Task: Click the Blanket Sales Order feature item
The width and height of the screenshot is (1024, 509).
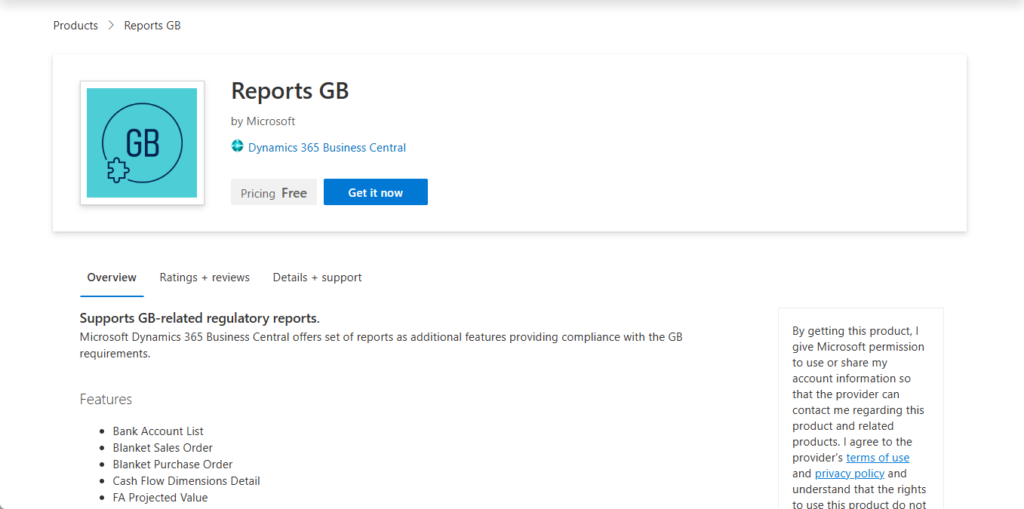Action: [162, 448]
